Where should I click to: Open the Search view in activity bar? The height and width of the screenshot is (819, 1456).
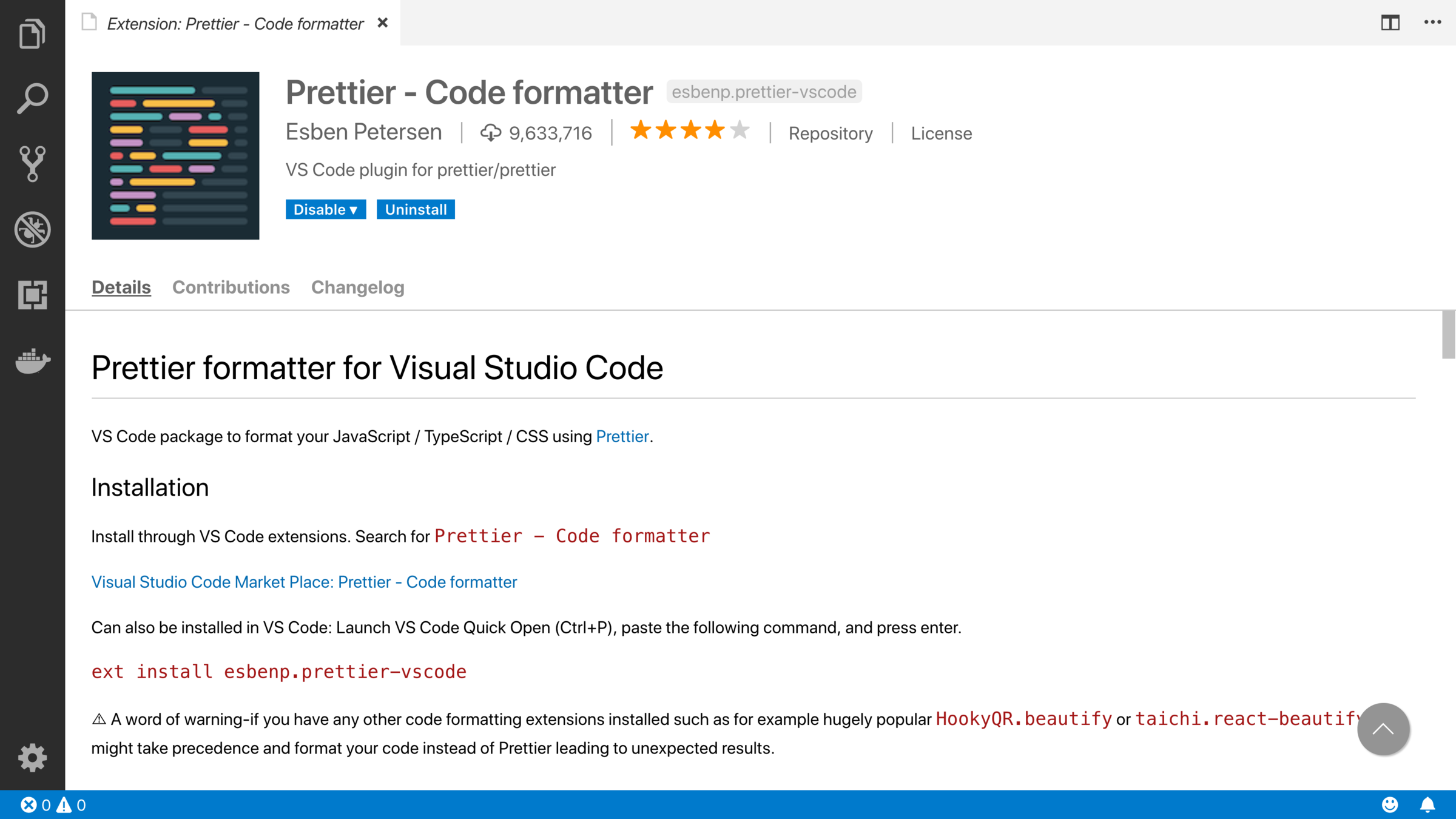[32, 98]
